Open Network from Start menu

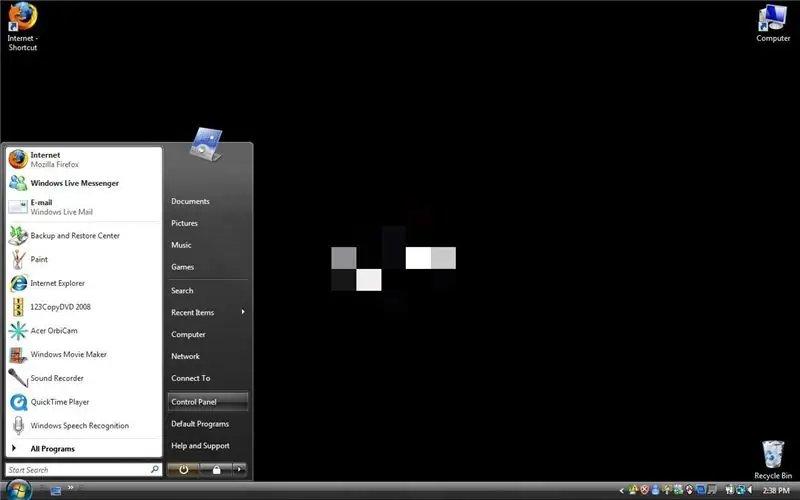point(207,356)
